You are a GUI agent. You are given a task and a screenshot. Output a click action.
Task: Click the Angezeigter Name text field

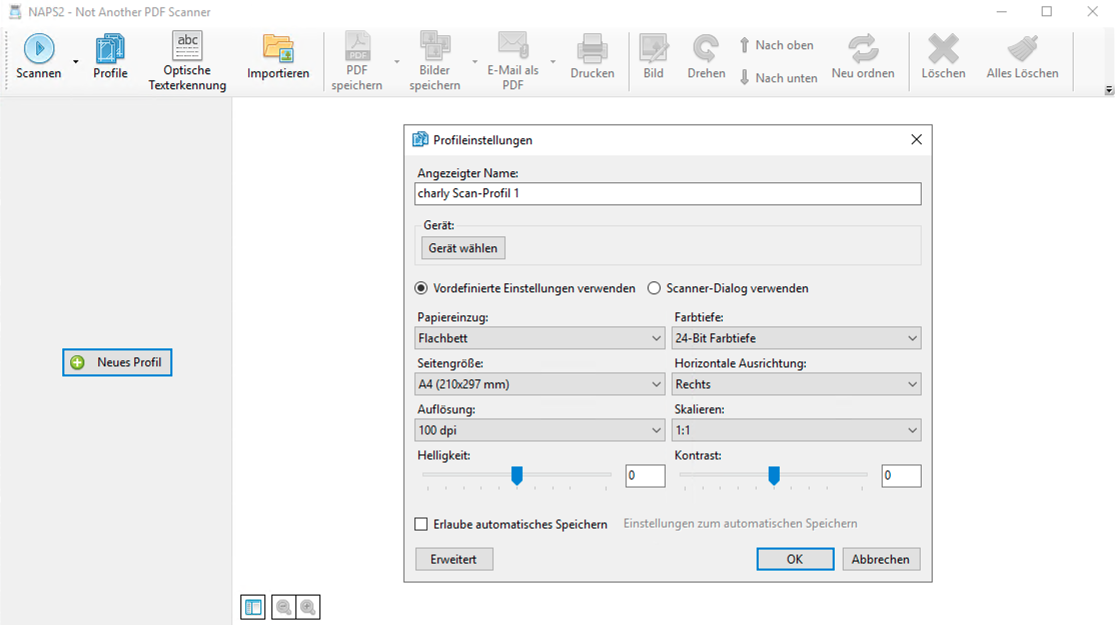pyautogui.click(x=668, y=194)
